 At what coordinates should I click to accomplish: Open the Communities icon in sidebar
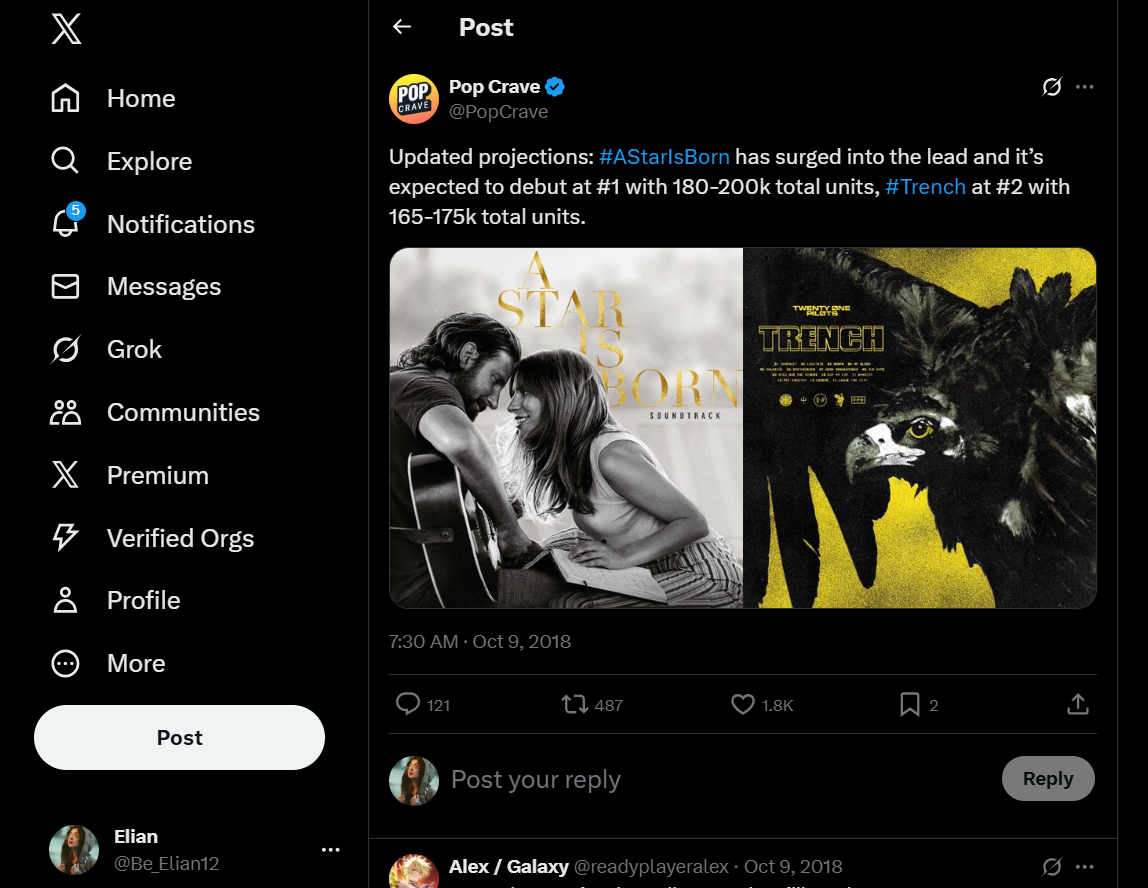click(66, 412)
